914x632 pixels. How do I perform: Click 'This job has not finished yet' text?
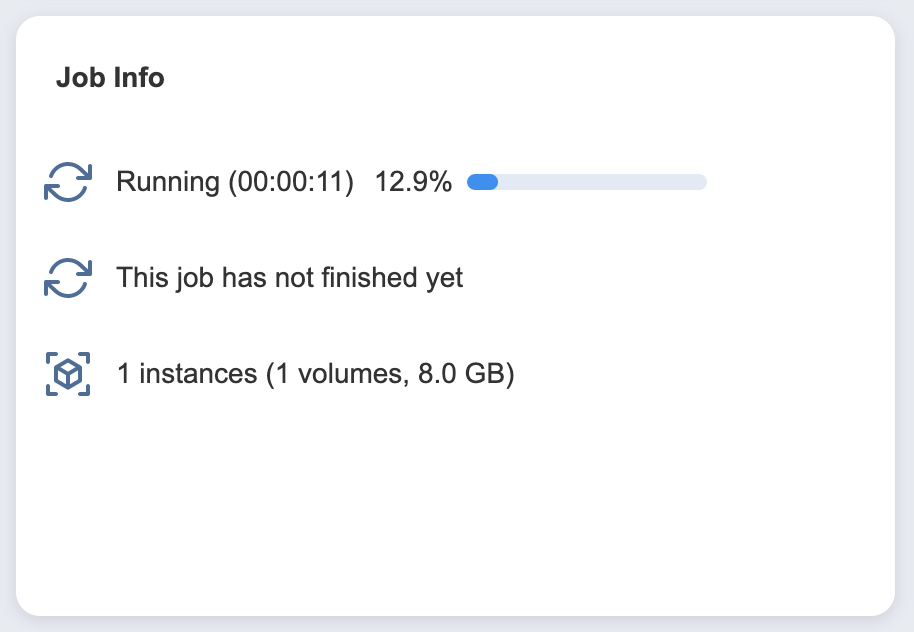click(x=290, y=278)
